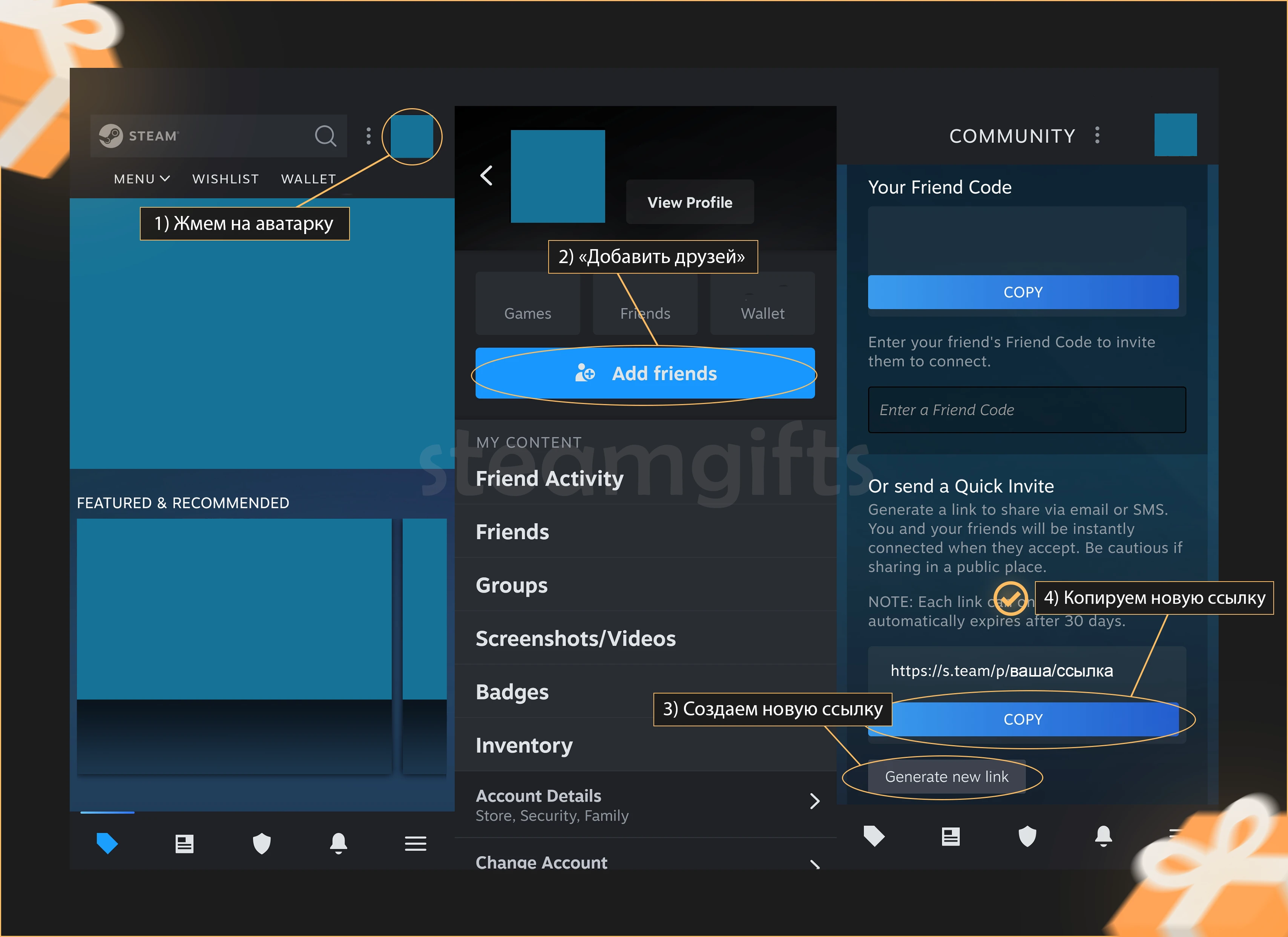The height and width of the screenshot is (937, 1288).
Task: Click the Steam avatar icon
Action: [x=410, y=134]
